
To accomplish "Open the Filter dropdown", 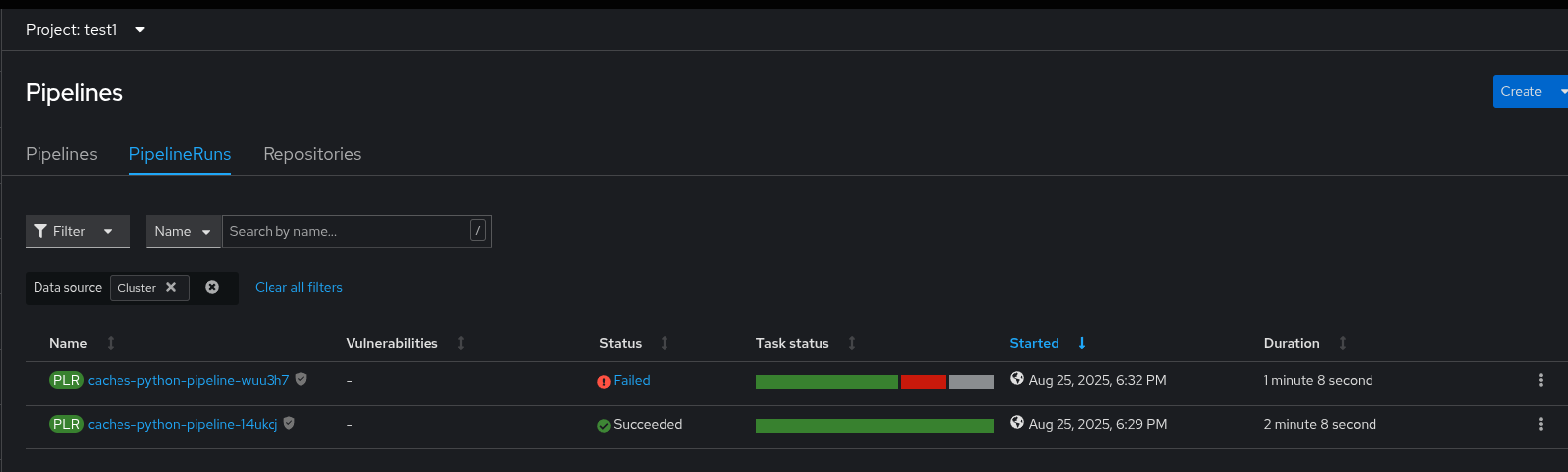I will (x=77, y=231).
